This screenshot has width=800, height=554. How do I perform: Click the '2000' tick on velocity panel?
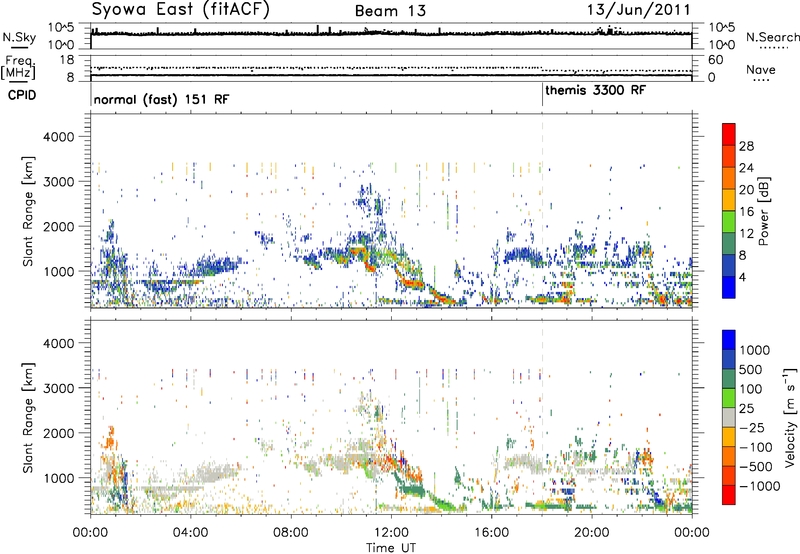point(59,433)
